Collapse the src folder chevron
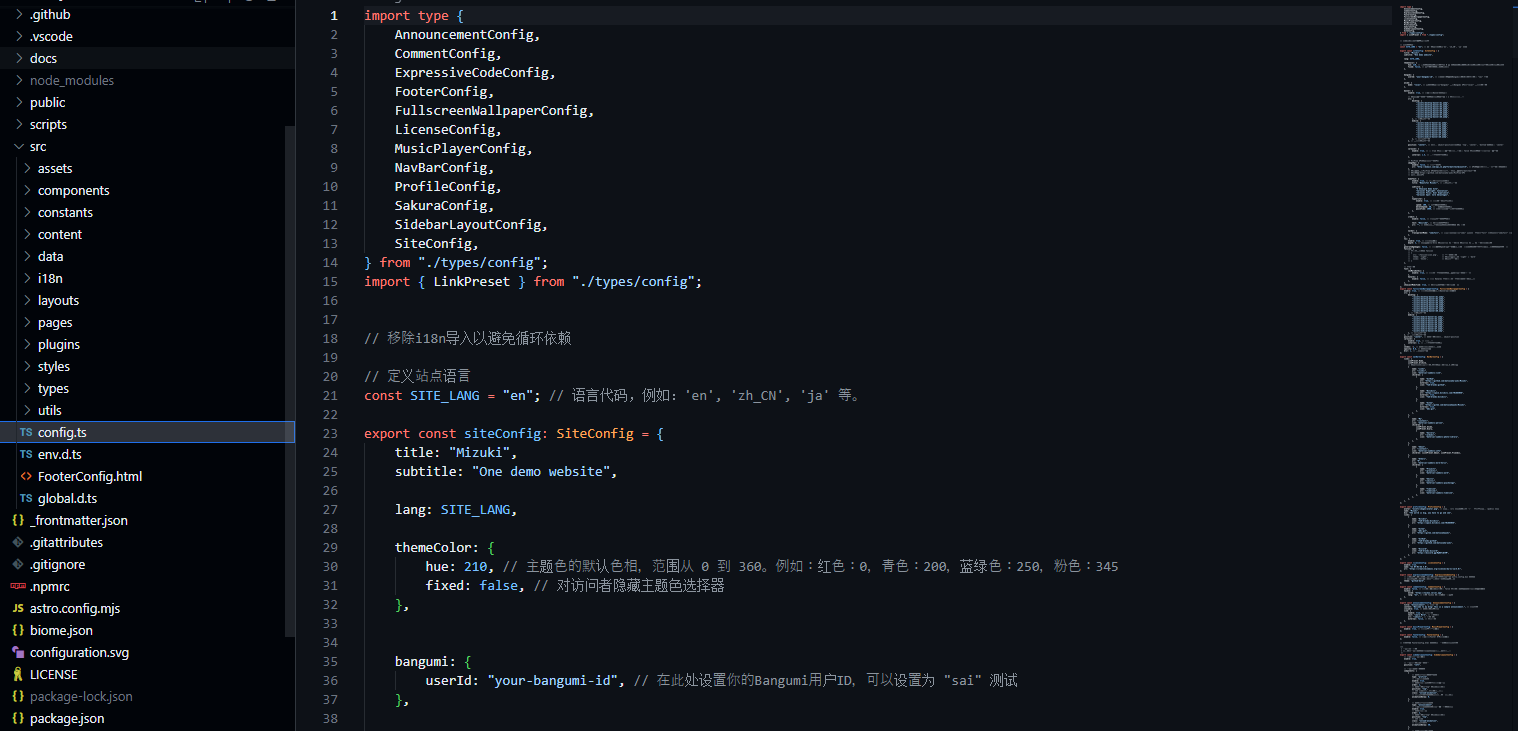Screen dimensions: 1518x731 (x=19, y=146)
